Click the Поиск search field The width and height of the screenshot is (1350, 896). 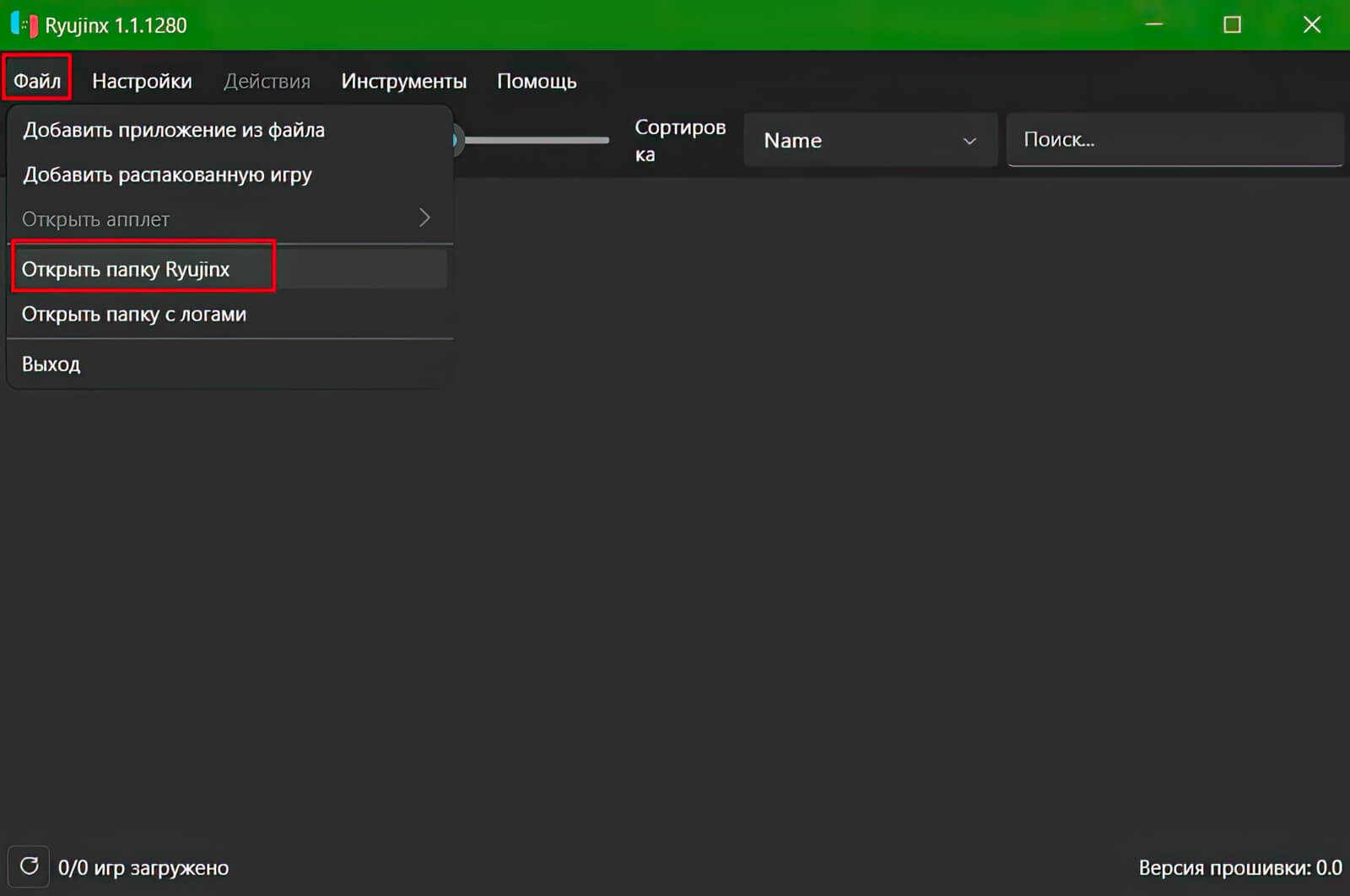pos(1174,139)
